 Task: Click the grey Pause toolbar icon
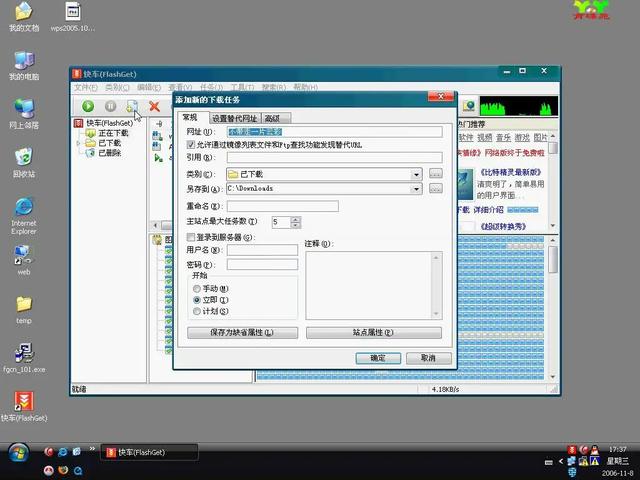coord(110,106)
